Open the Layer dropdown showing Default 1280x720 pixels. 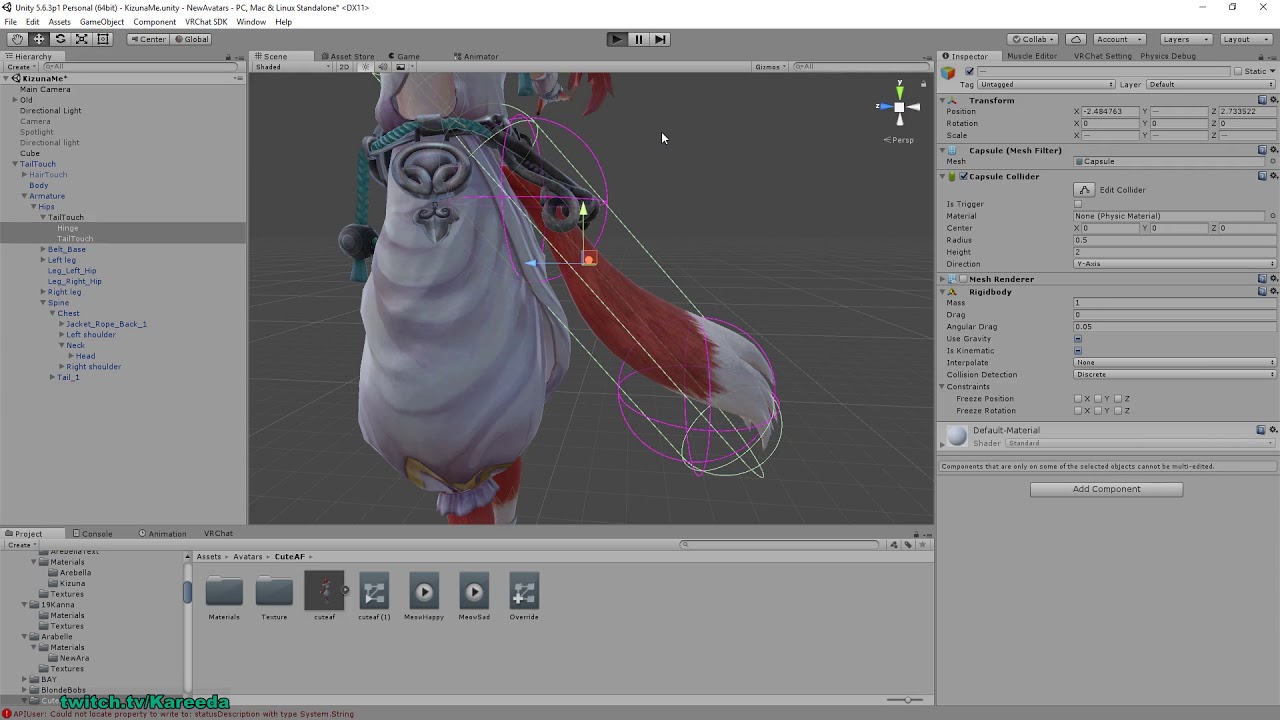click(1211, 85)
